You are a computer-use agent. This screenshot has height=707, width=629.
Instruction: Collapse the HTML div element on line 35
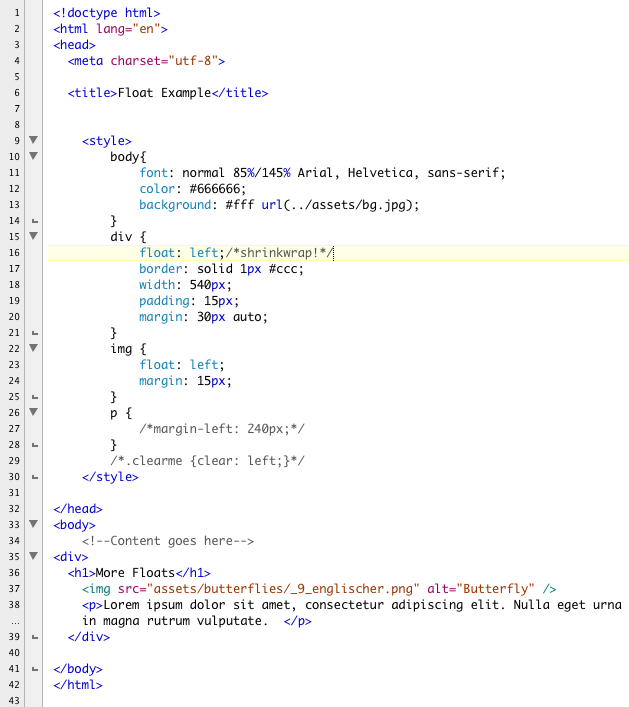click(33, 557)
